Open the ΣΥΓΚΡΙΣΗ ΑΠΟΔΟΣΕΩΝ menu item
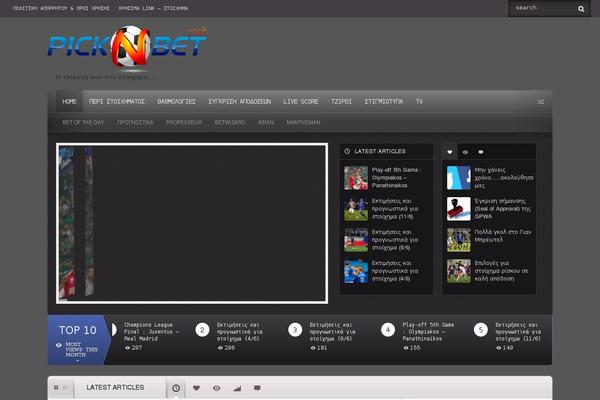The height and width of the screenshot is (400, 600). [x=240, y=101]
